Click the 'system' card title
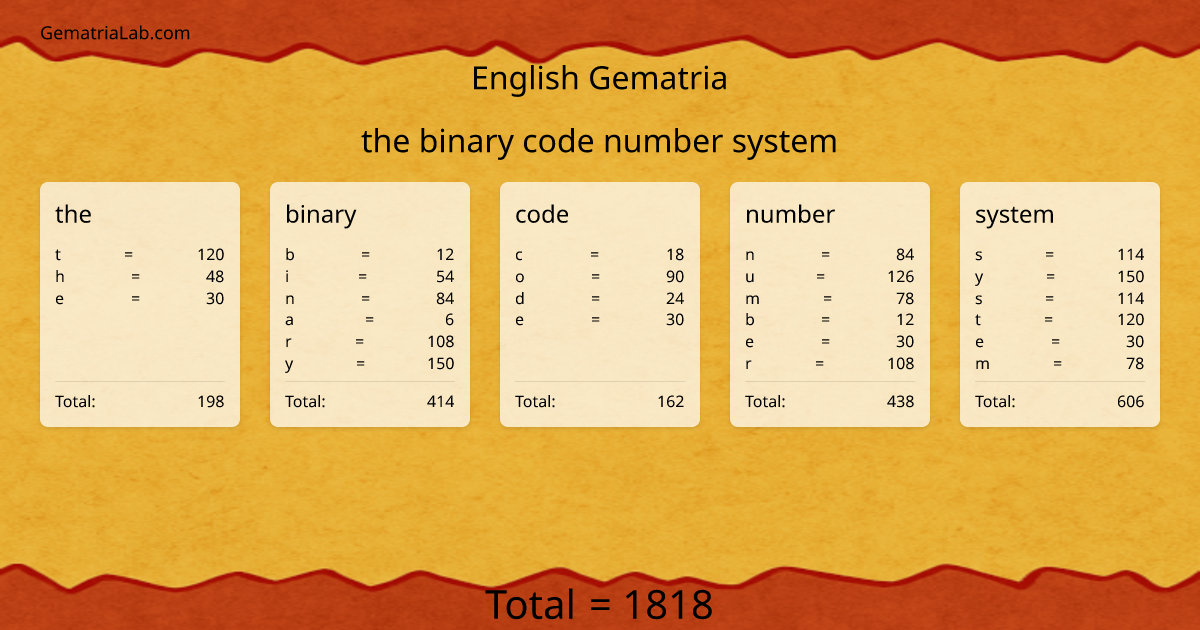 pyautogui.click(x=1014, y=214)
